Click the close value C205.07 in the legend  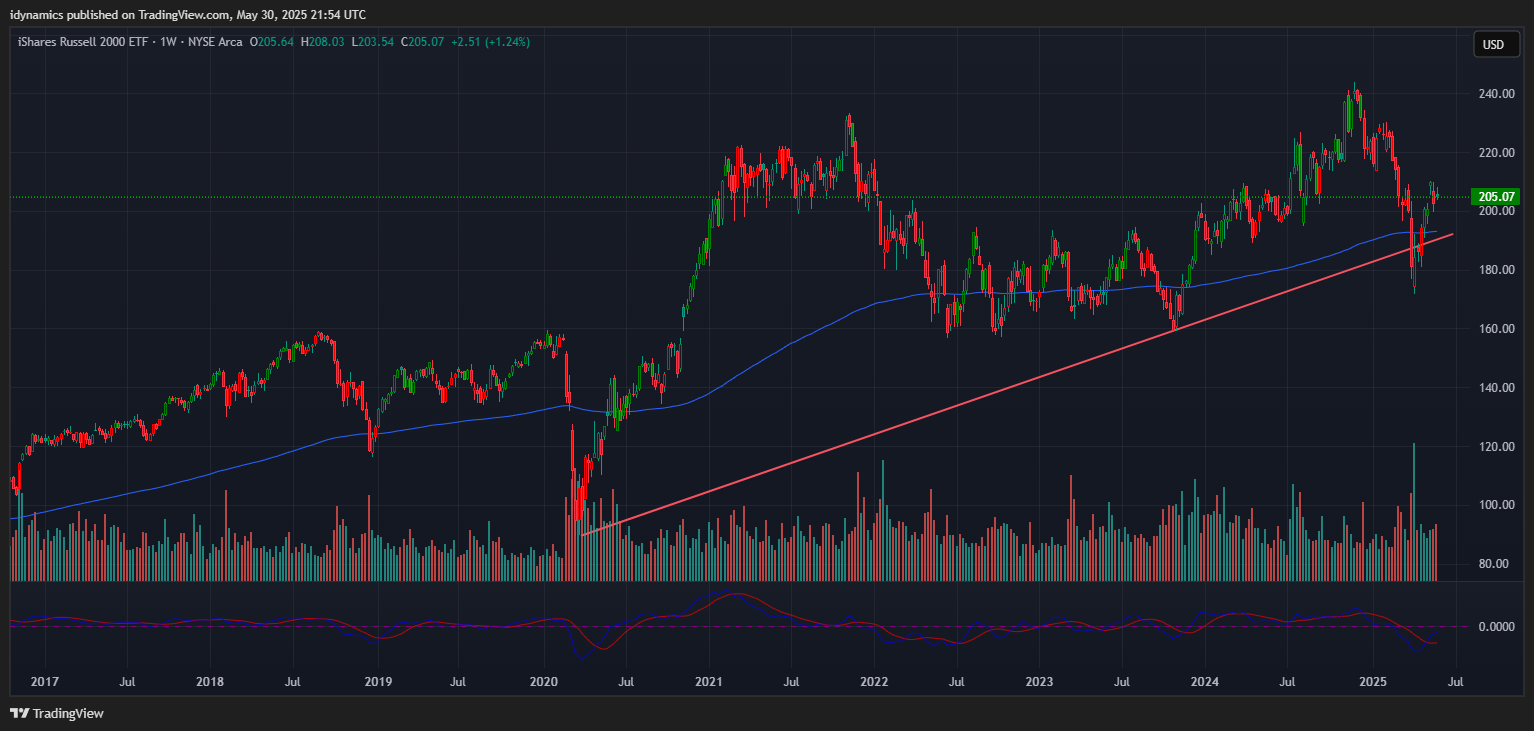point(422,42)
